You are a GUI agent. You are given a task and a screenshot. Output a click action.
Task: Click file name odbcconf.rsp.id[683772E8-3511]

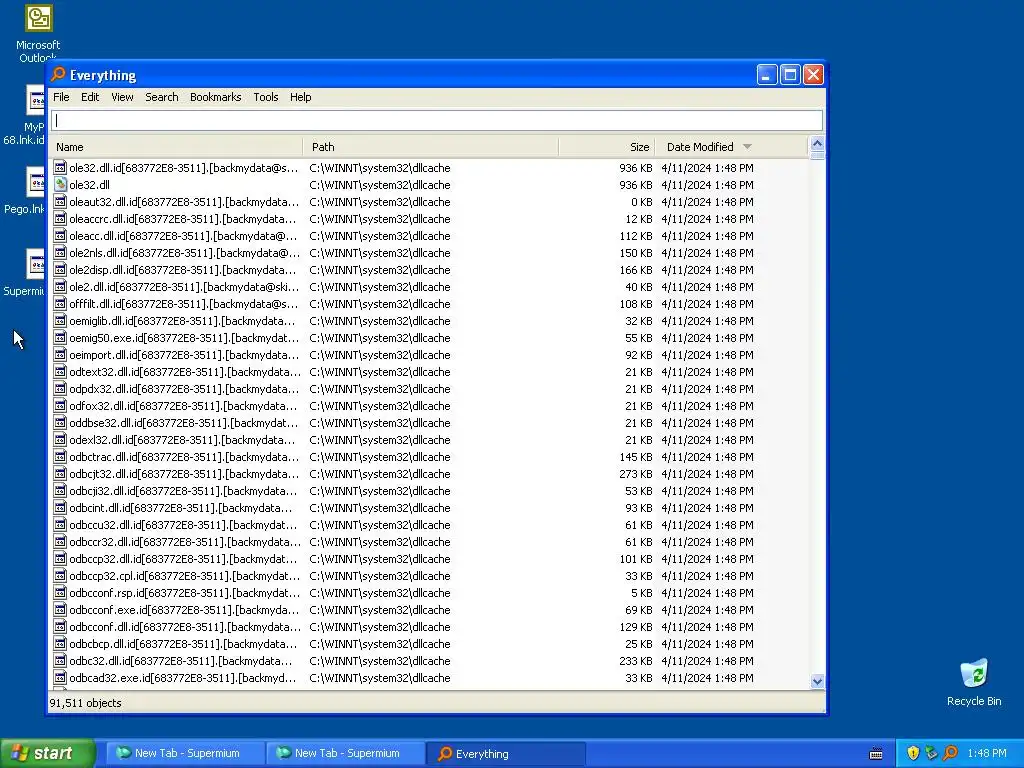pos(185,593)
